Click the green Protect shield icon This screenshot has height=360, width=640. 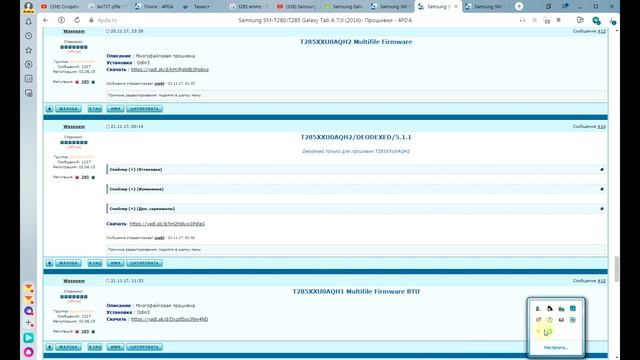point(596,20)
